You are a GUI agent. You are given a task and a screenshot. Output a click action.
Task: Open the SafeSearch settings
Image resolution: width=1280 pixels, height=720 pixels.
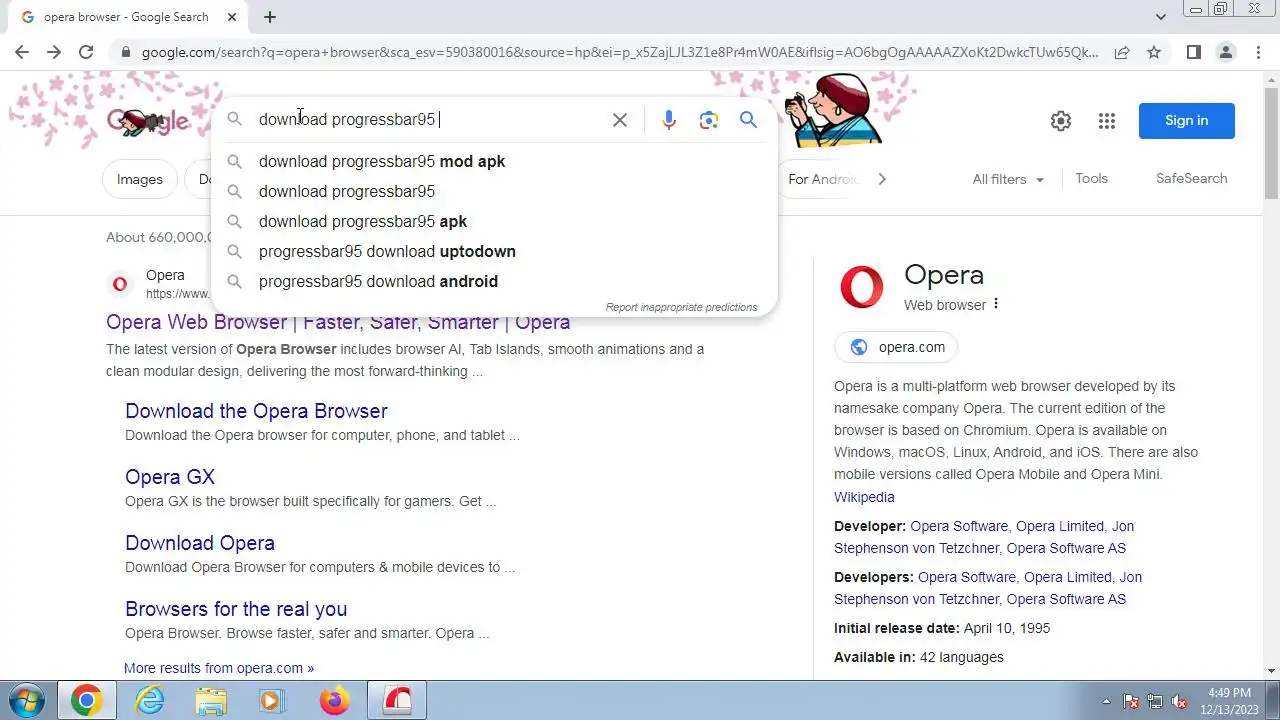click(1191, 178)
